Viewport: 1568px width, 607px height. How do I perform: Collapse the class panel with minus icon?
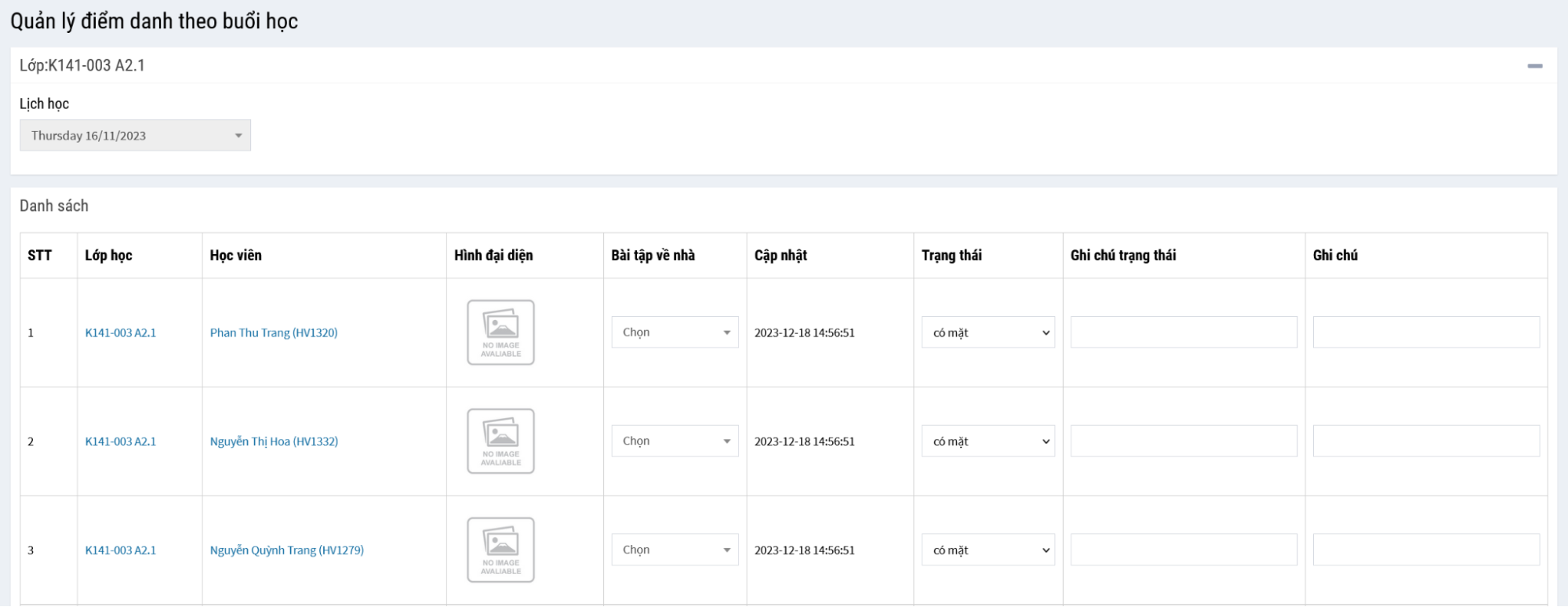pyautogui.click(x=1534, y=67)
